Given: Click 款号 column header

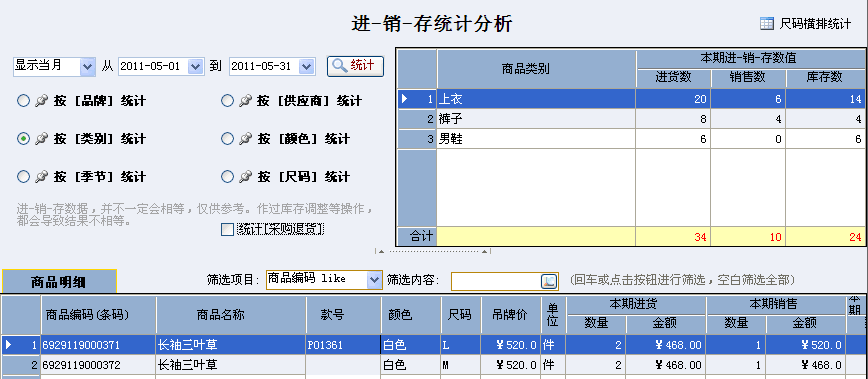Looking at the screenshot, I should [x=343, y=315].
